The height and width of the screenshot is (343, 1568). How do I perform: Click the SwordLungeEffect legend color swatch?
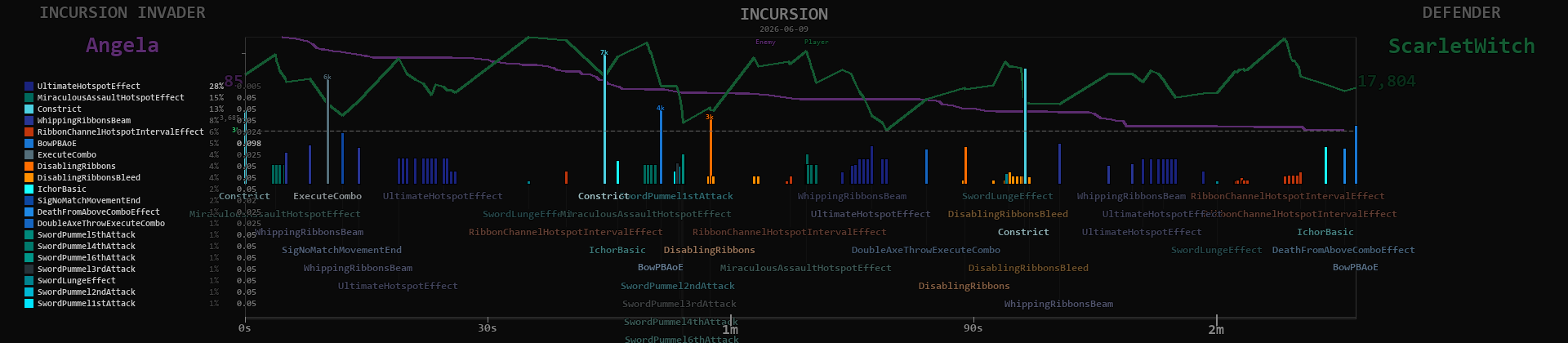click(29, 280)
